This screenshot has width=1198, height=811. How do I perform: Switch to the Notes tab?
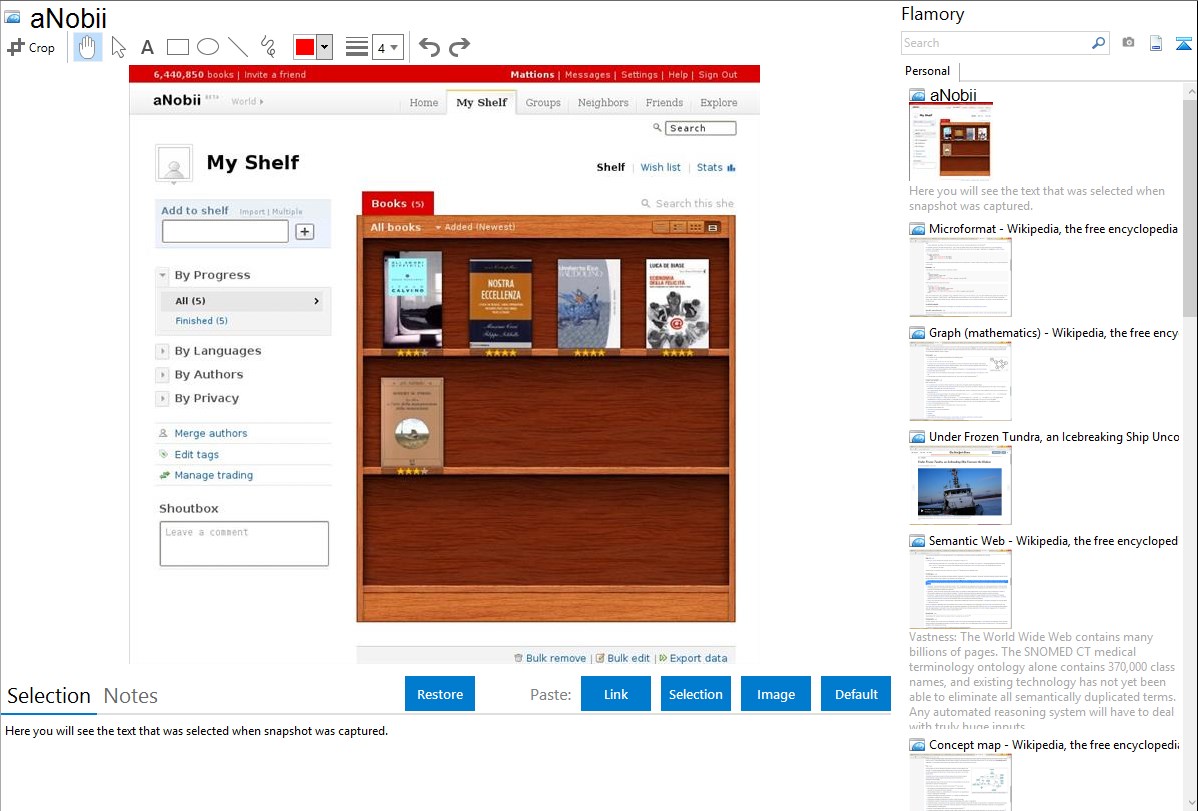[x=131, y=696]
